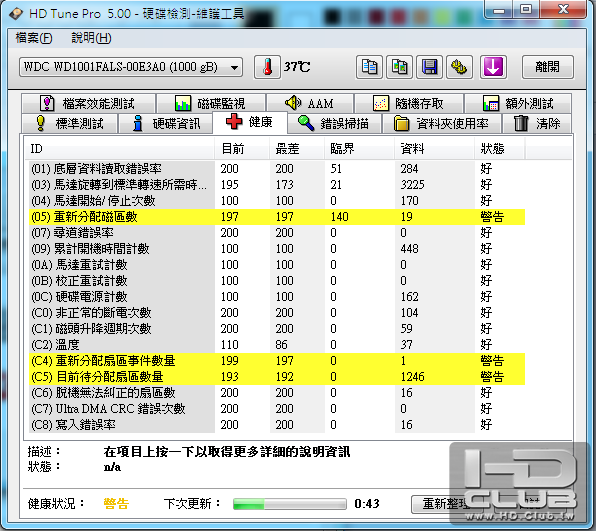Click the thermometer temperature icon

coord(267,67)
